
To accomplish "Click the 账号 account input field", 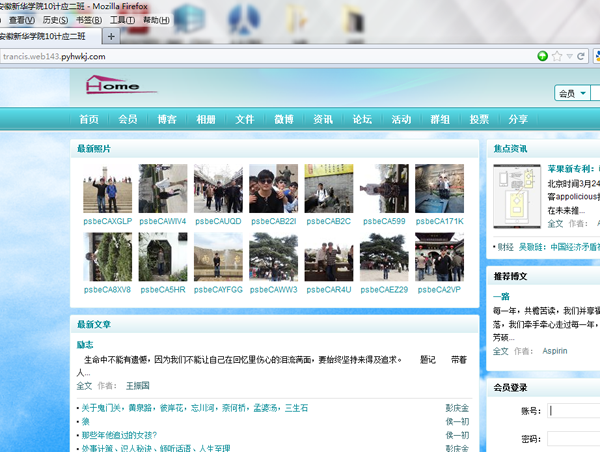I will click(574, 410).
